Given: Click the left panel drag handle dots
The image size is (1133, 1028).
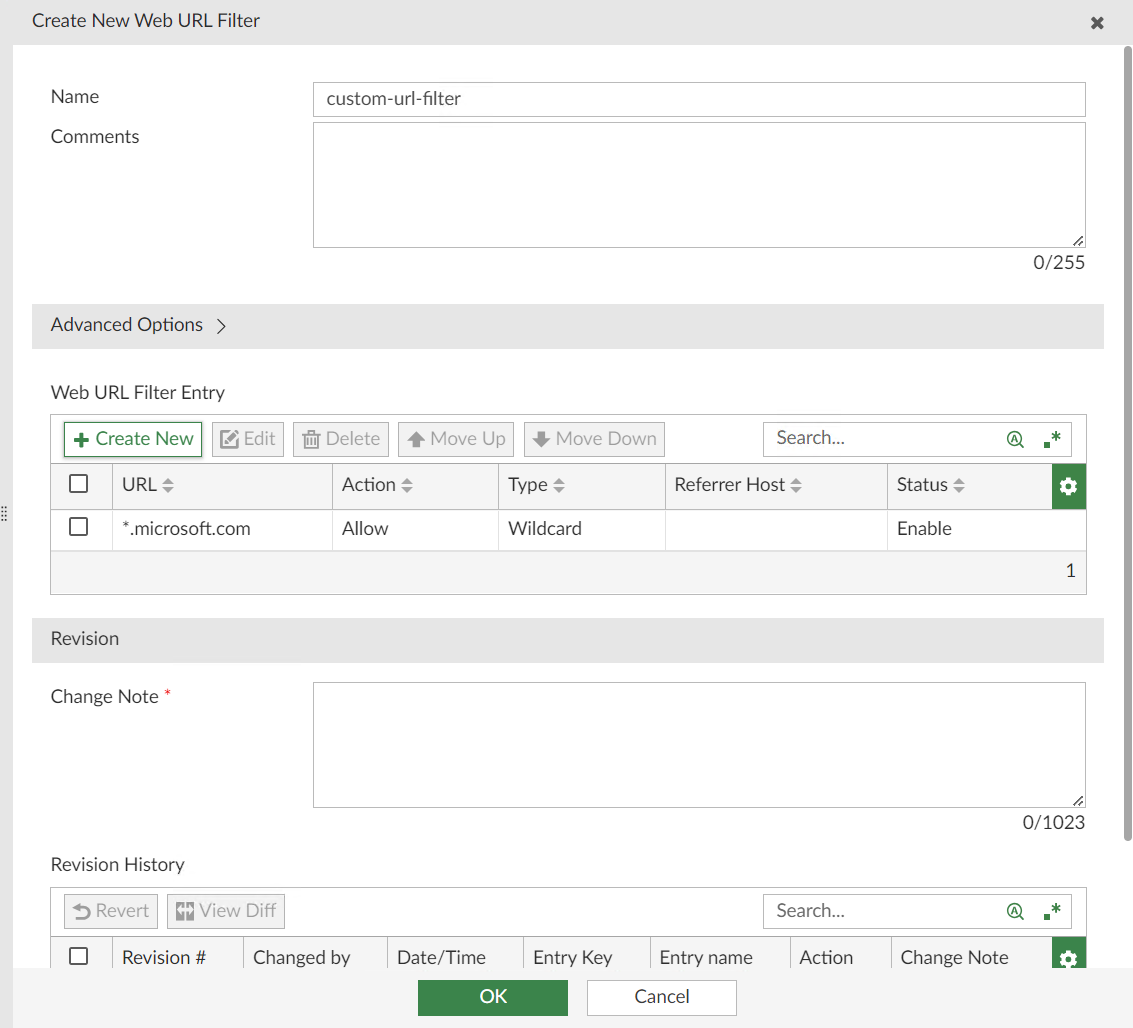Looking at the screenshot, I should point(4,514).
